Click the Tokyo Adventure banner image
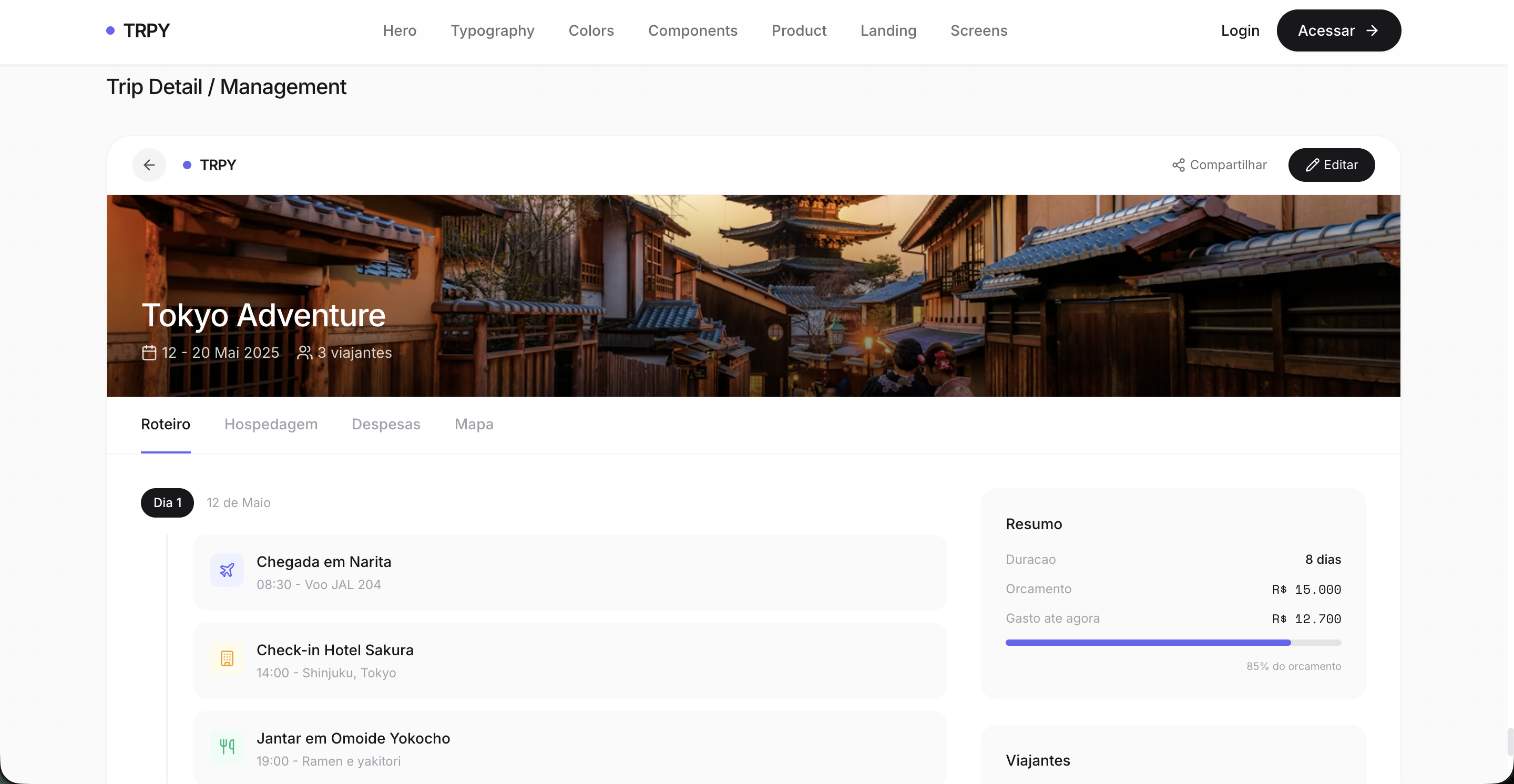The width and height of the screenshot is (1514, 784). [754, 296]
